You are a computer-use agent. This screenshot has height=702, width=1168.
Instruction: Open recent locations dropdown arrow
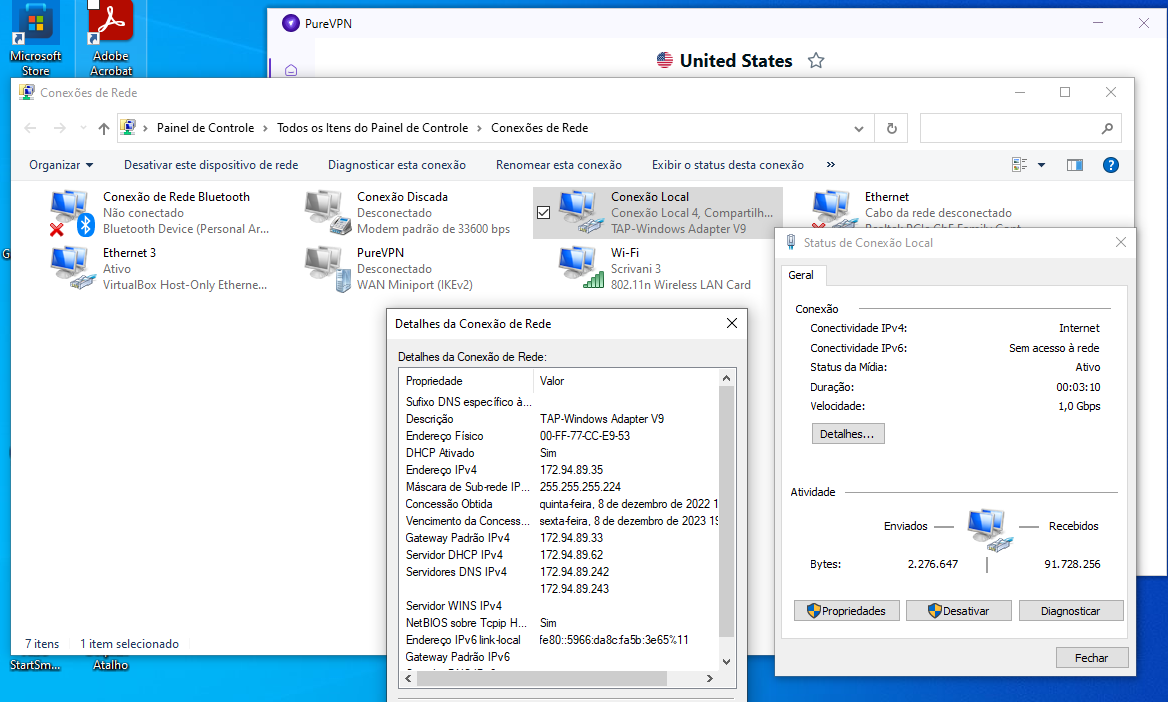coord(83,128)
